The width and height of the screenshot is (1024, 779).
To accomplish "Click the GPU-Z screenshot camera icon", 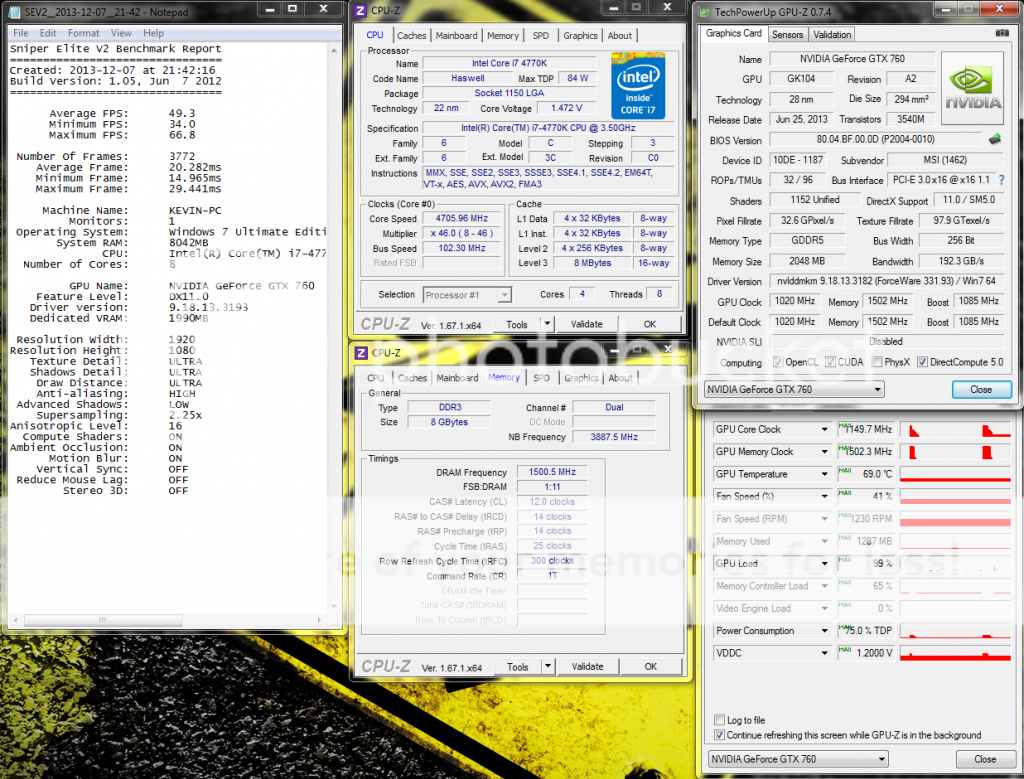I will point(1002,34).
